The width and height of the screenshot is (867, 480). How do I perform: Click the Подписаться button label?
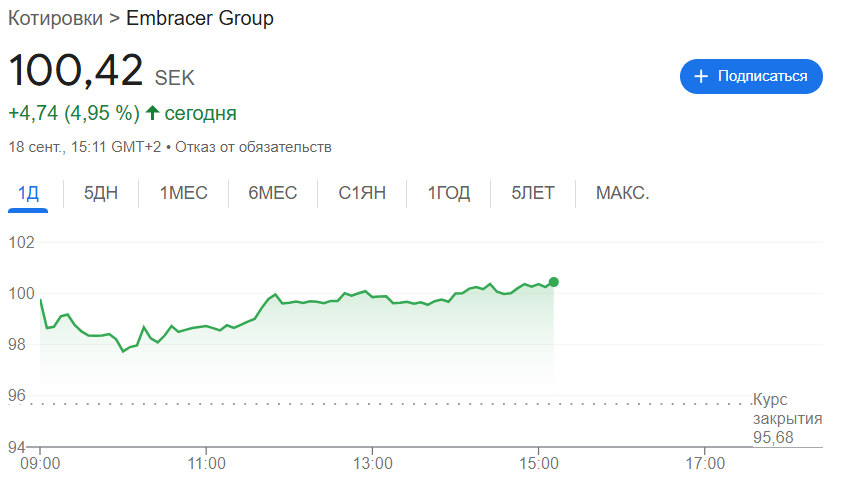click(762, 77)
